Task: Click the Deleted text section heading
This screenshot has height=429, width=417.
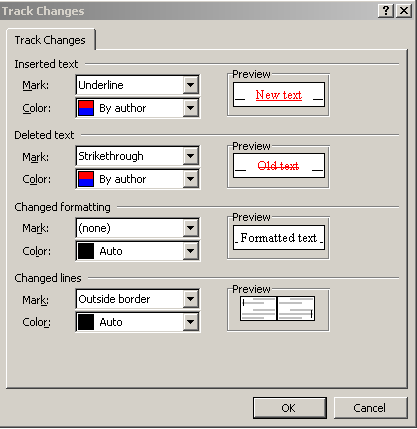Action: click(44, 135)
